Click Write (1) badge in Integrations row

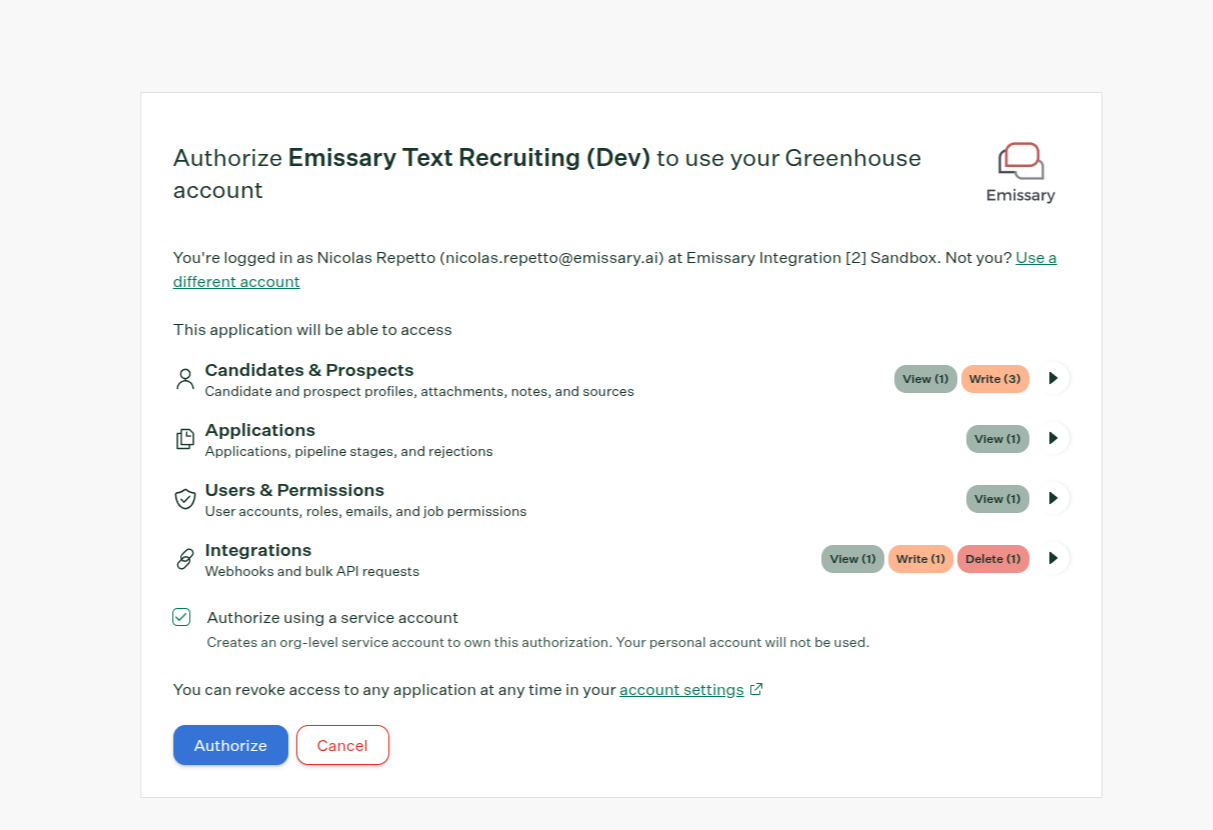coord(920,559)
